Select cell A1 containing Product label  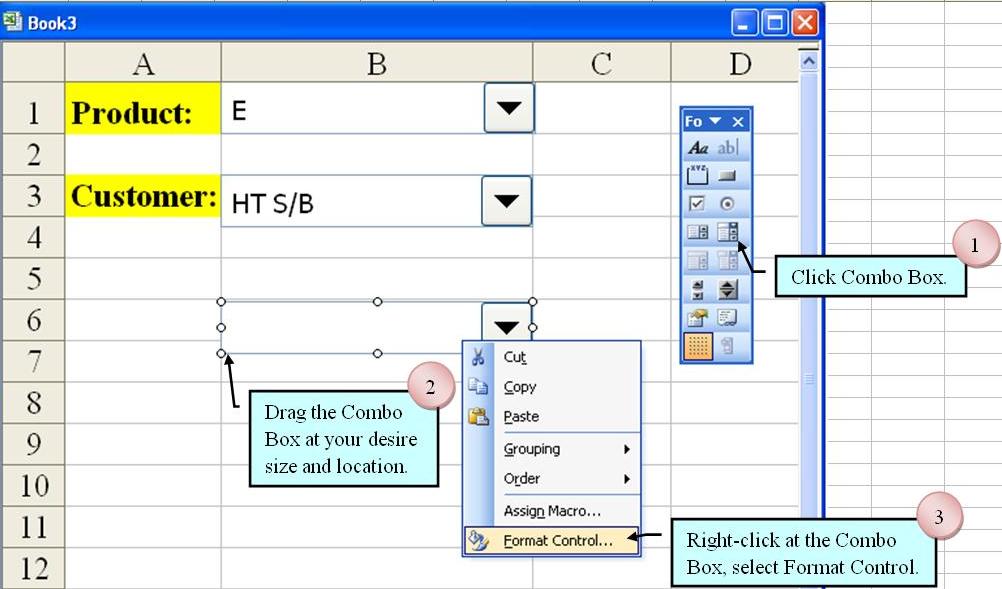[x=142, y=110]
